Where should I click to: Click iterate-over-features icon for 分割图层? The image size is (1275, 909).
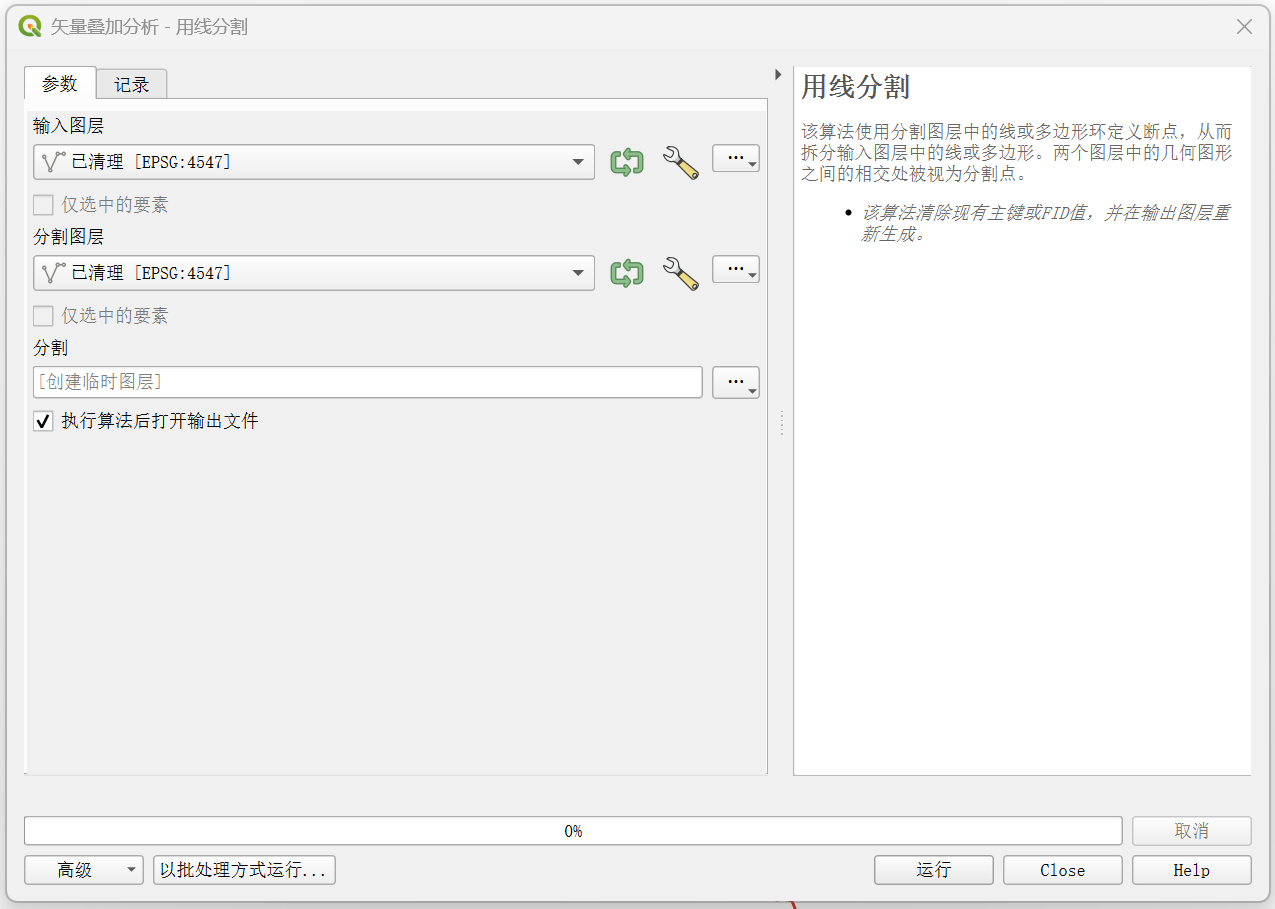tap(627, 273)
